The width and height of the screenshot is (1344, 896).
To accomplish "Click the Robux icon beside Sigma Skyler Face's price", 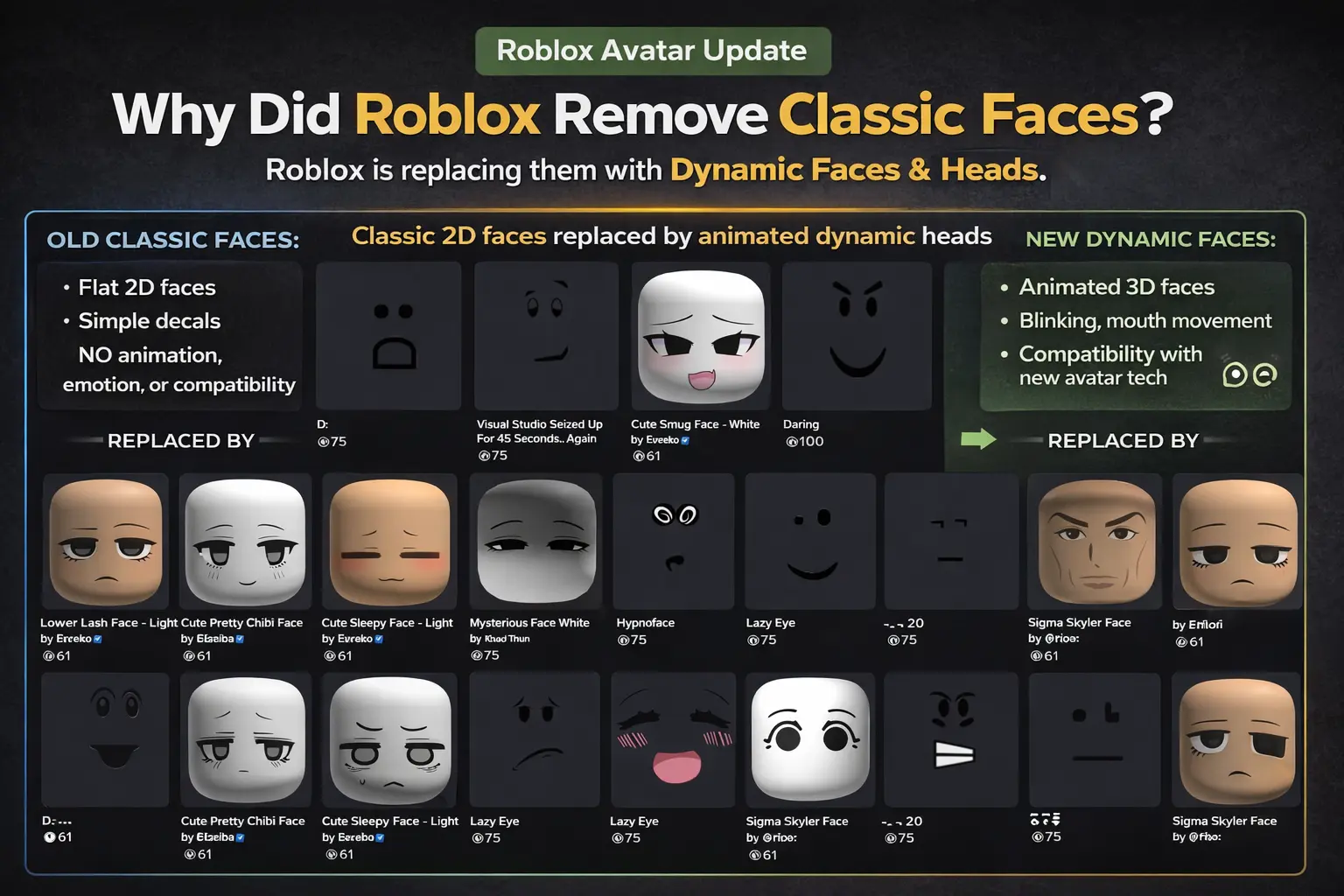I will (1036, 655).
